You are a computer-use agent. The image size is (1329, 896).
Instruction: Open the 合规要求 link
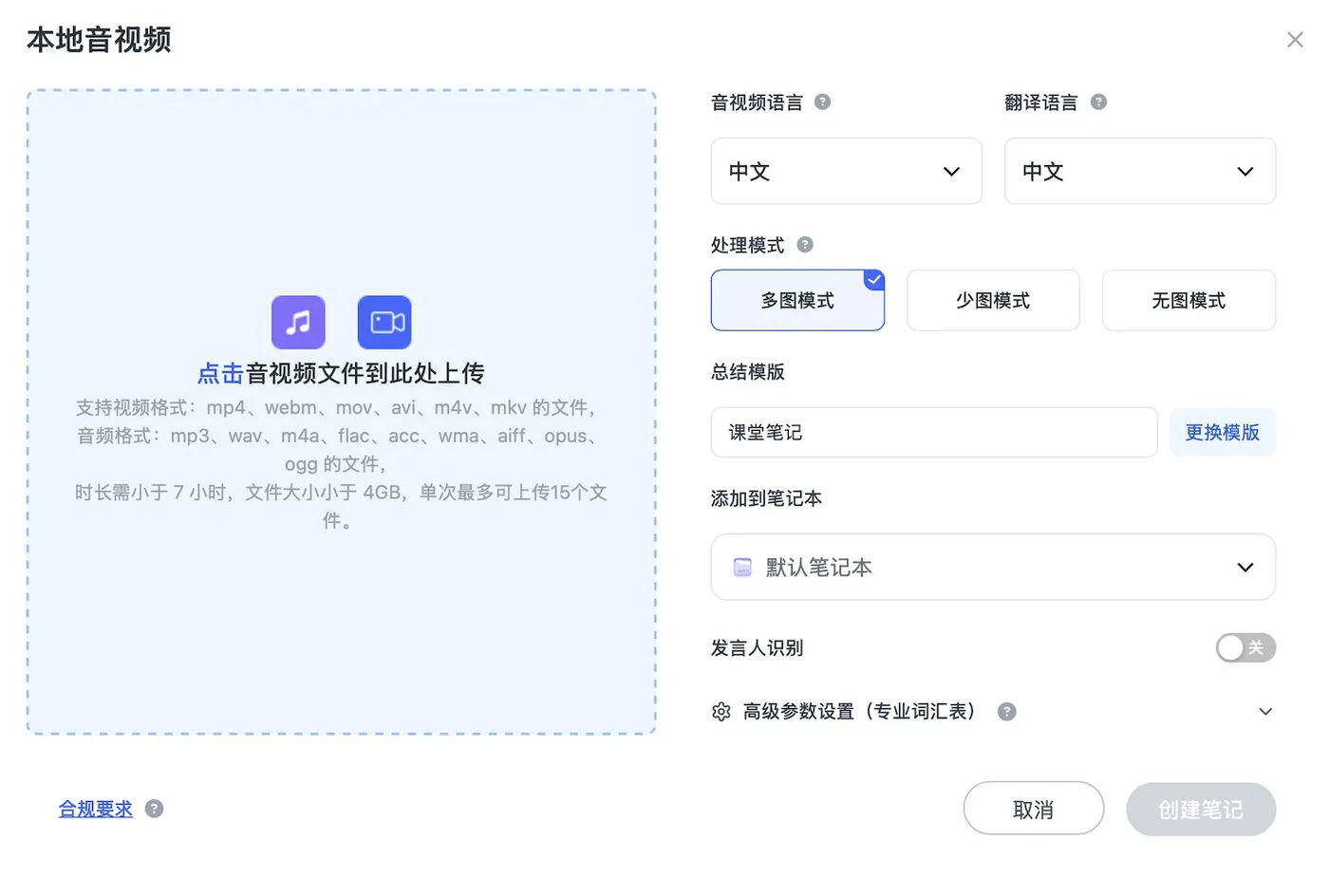(x=96, y=809)
